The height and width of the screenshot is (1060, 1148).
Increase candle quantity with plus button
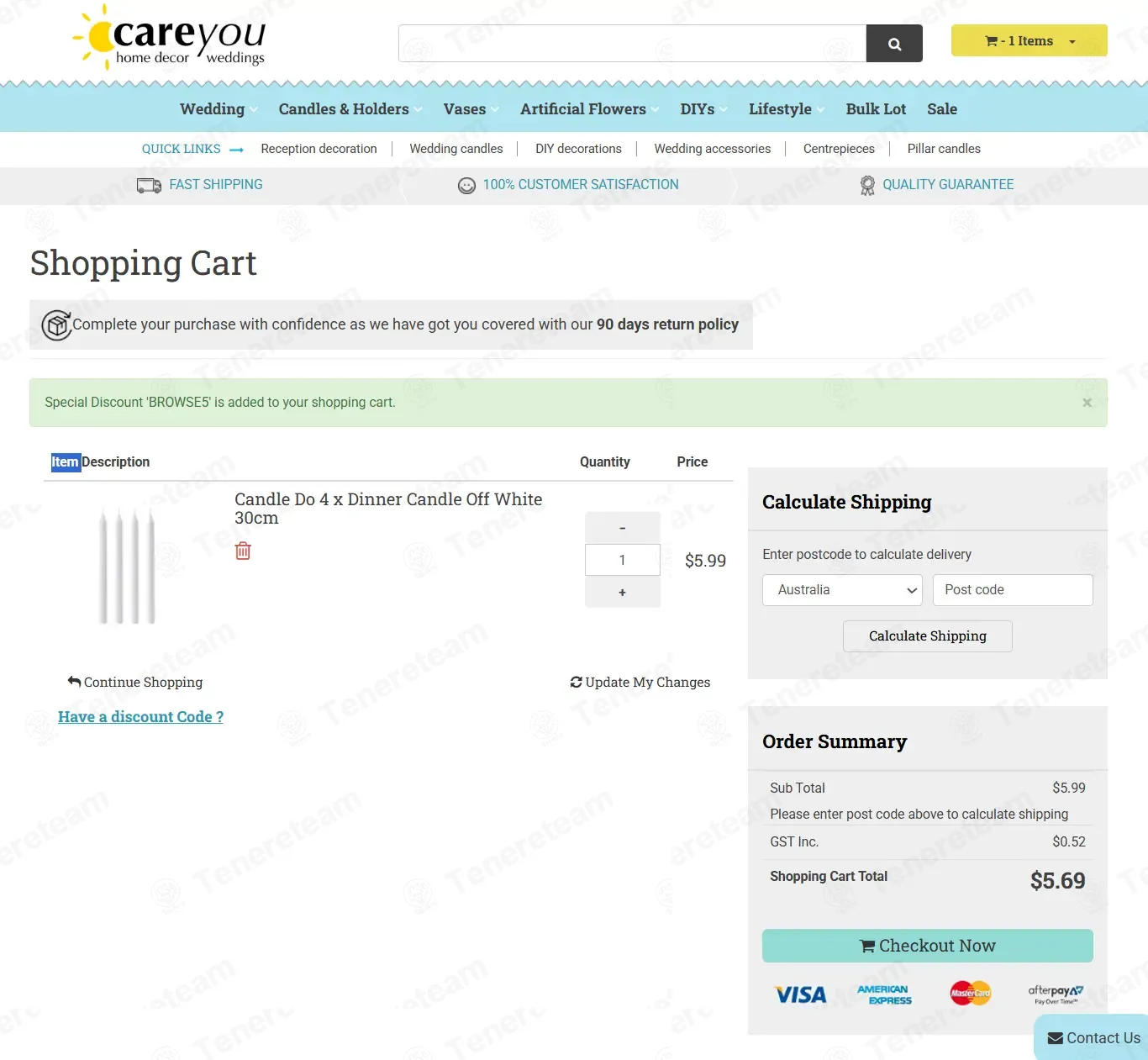click(x=622, y=592)
